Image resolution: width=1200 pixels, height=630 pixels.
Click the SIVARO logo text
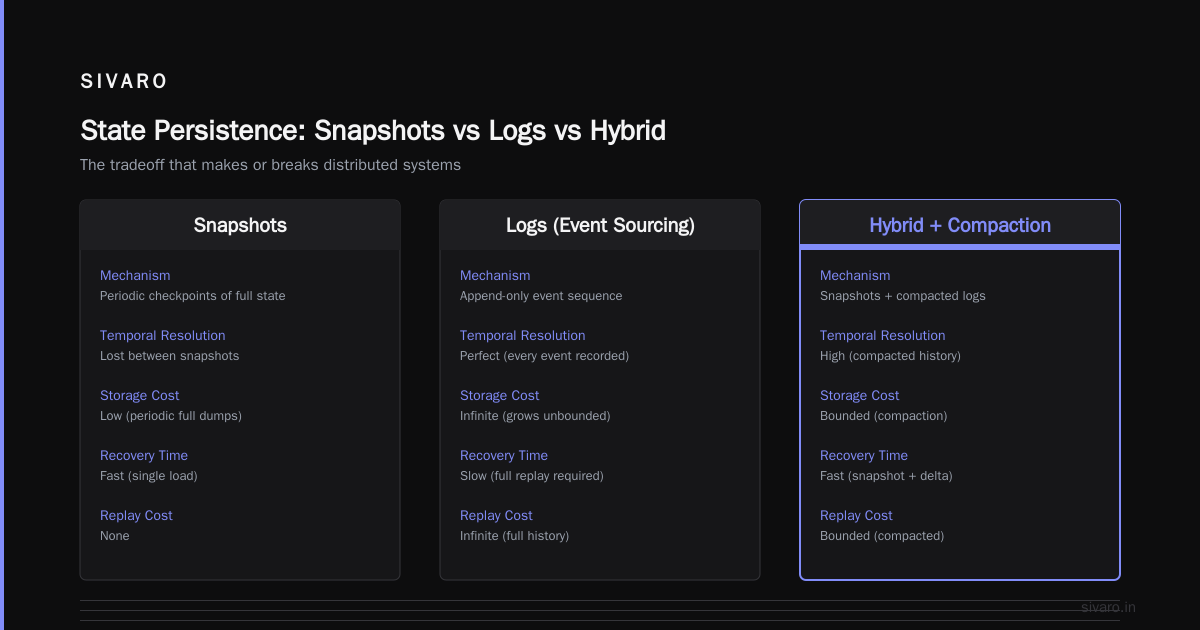124,82
